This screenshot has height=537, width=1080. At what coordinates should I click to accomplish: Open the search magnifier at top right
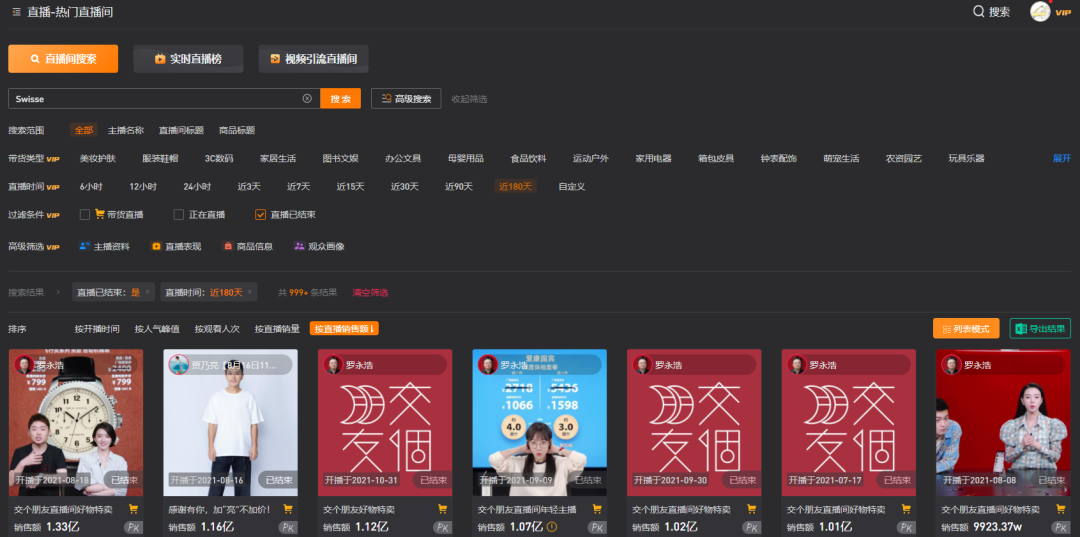978,11
